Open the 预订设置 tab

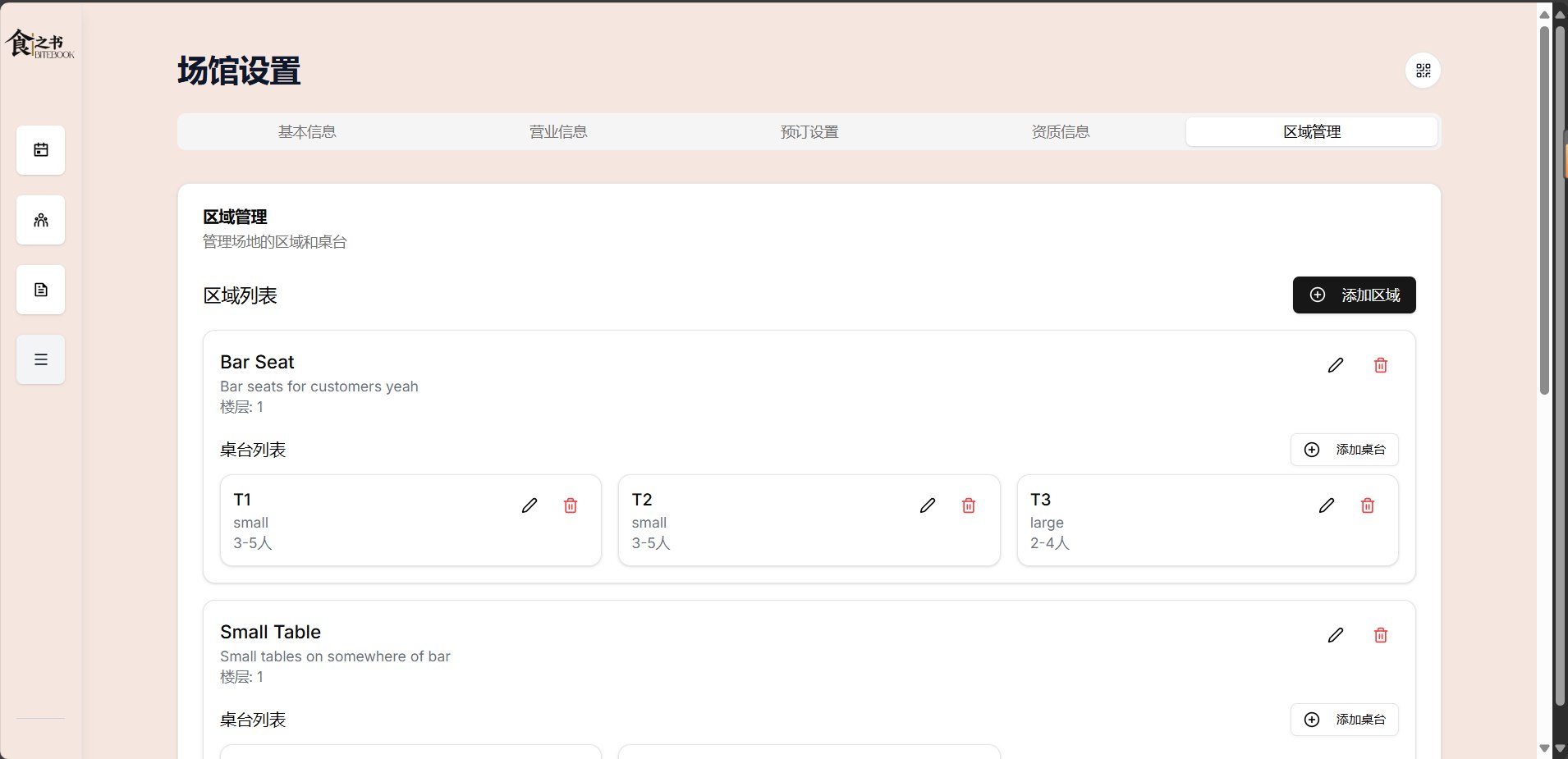coord(808,131)
